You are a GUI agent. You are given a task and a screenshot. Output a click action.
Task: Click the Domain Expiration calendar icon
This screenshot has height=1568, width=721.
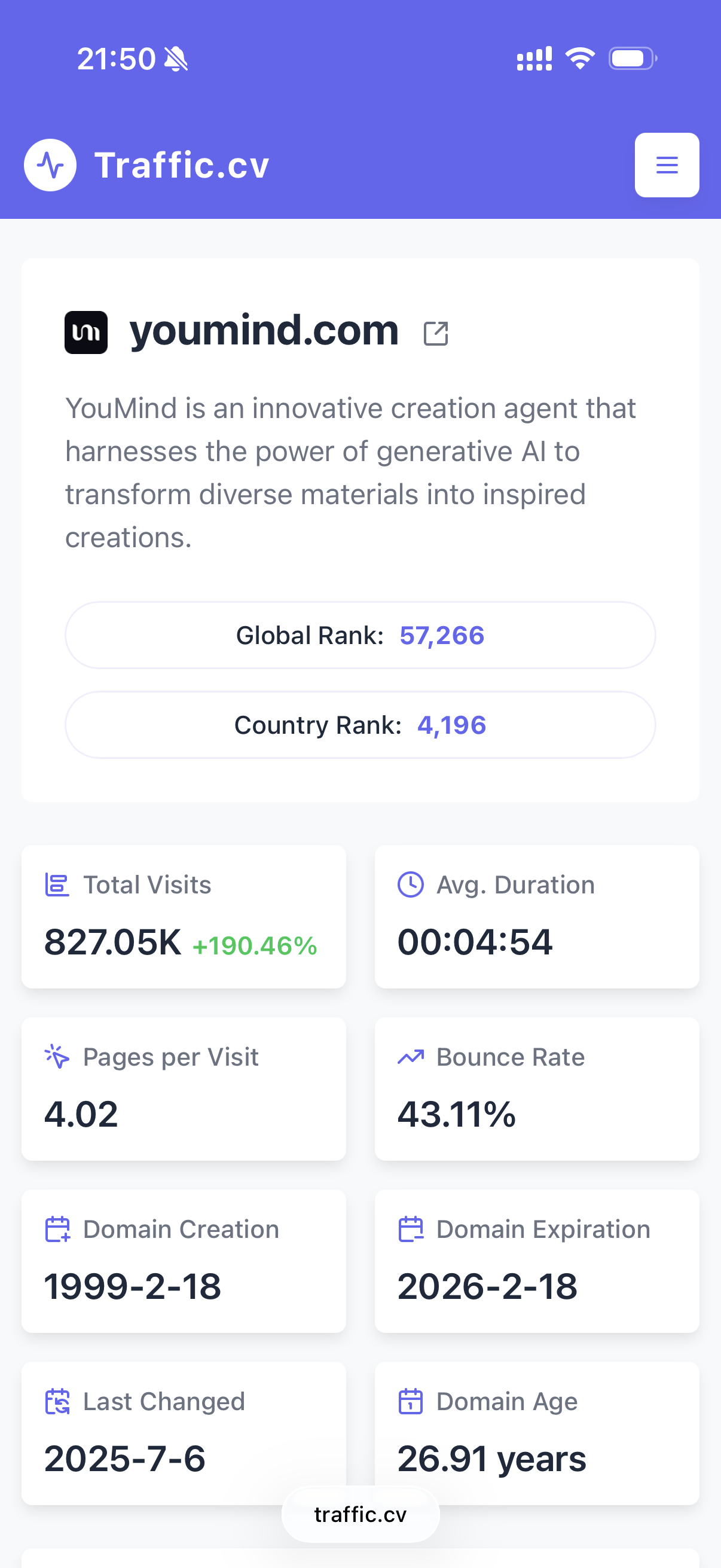click(x=411, y=1229)
